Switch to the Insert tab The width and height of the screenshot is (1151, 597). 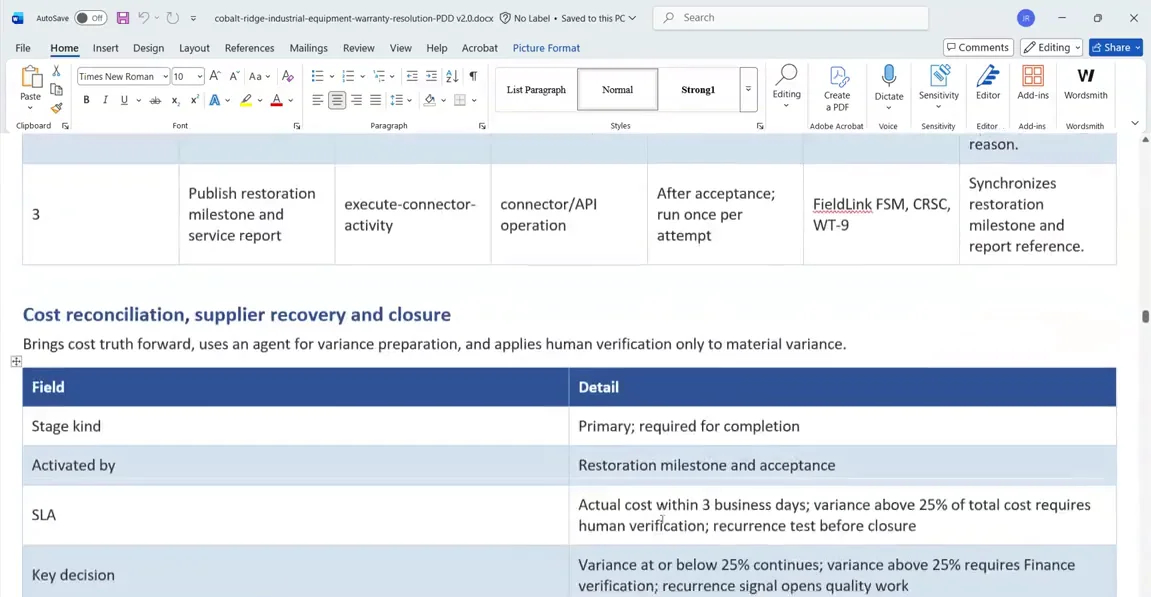pos(106,48)
